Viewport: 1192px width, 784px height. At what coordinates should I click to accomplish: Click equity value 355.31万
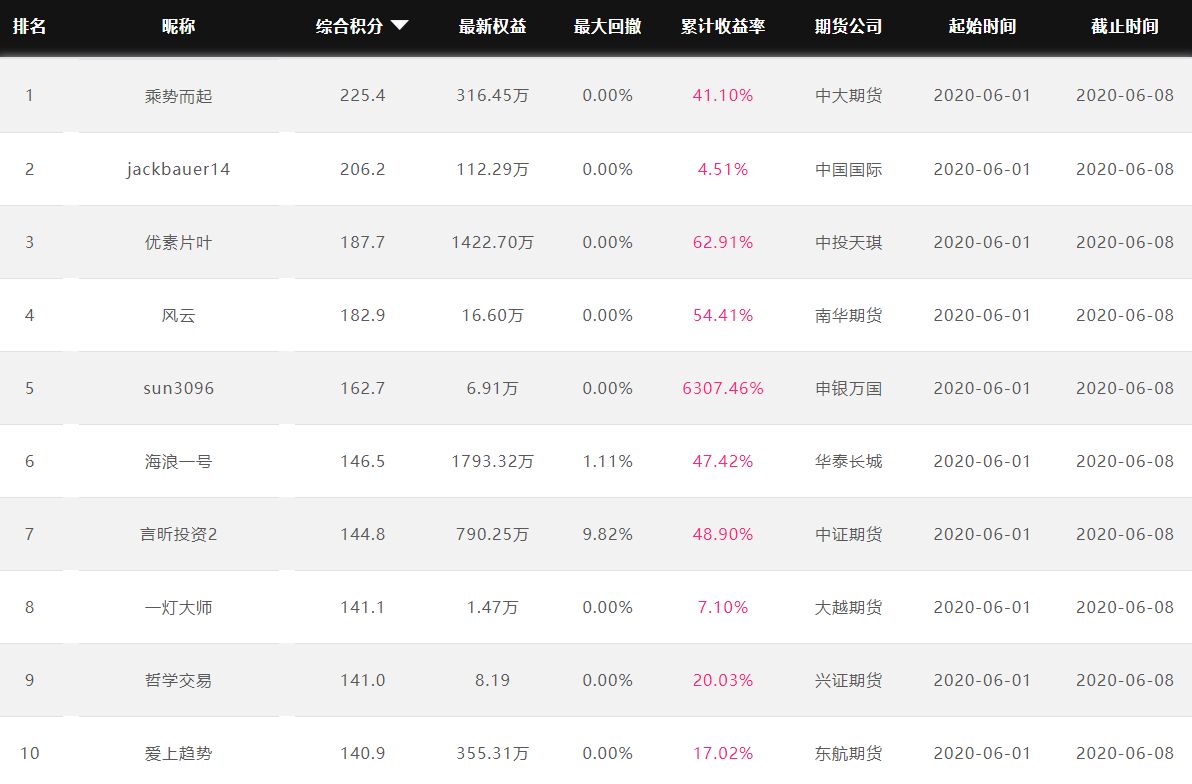[493, 753]
